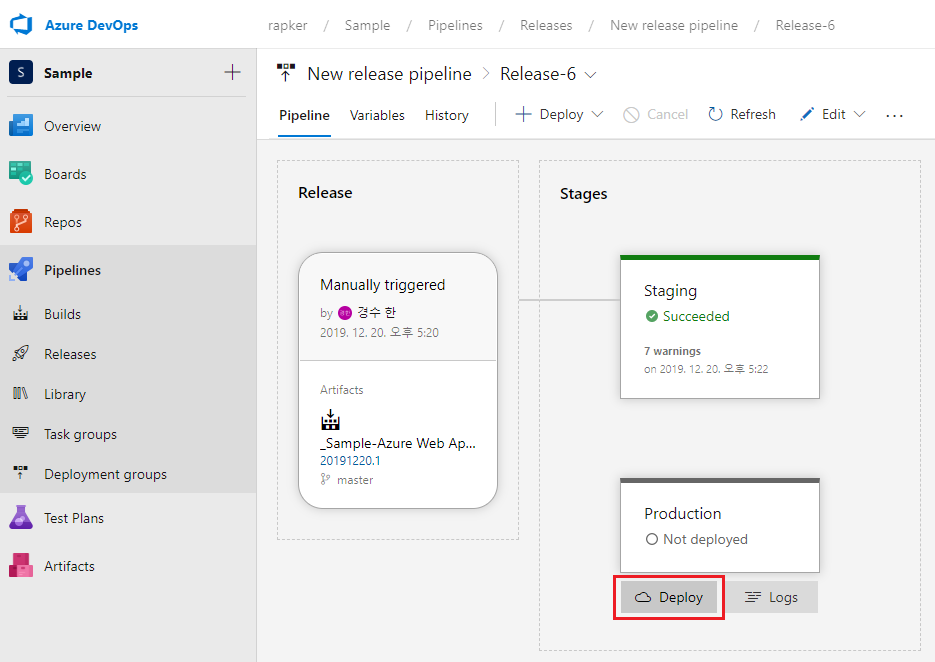Screen dimensions: 935x662
Task: Open the Builds icon in sidebar
Action: (21, 314)
